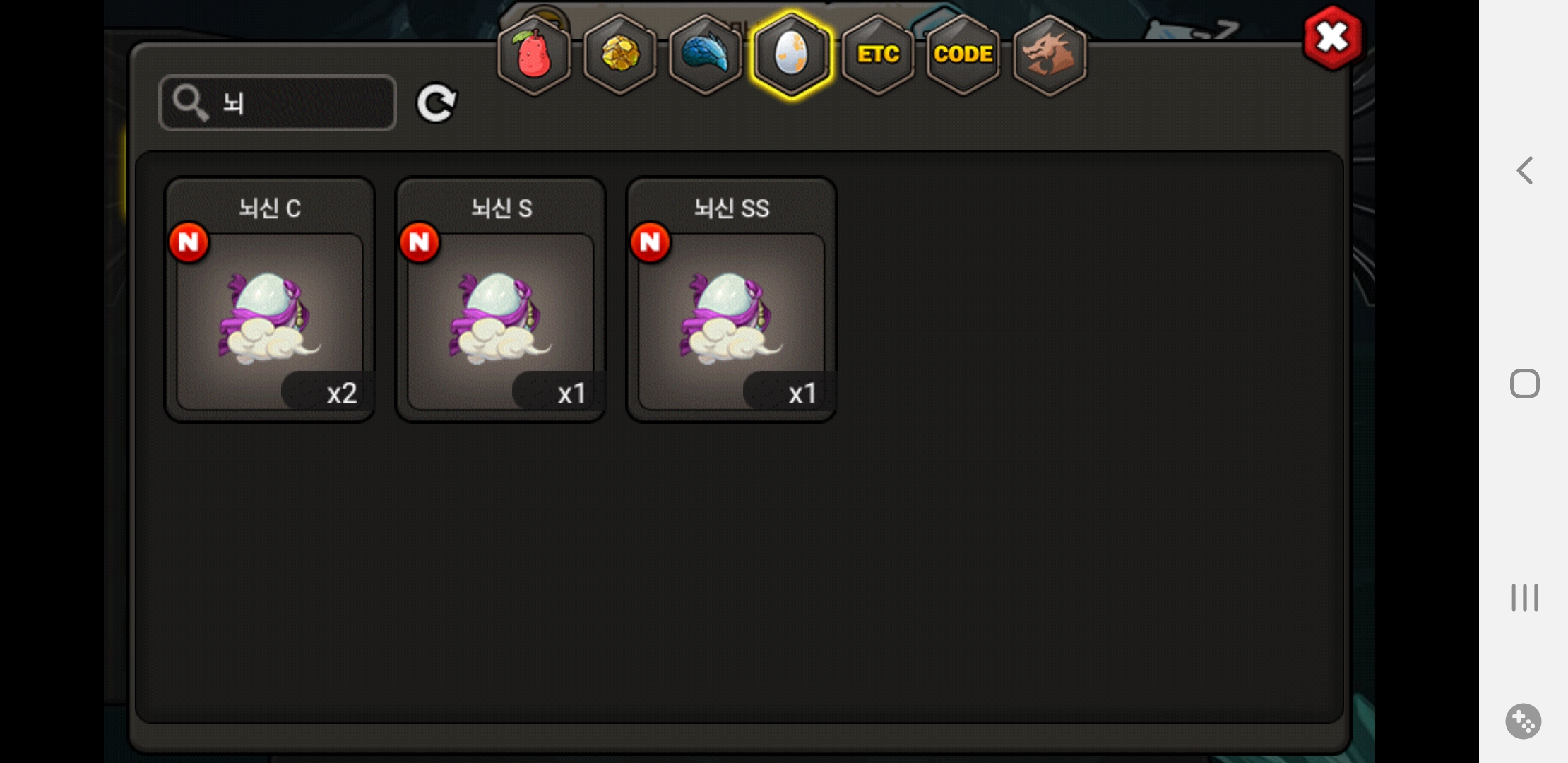Screen dimensions: 1568x763
Task: Tap the Android home button
Action: [x=1524, y=384]
